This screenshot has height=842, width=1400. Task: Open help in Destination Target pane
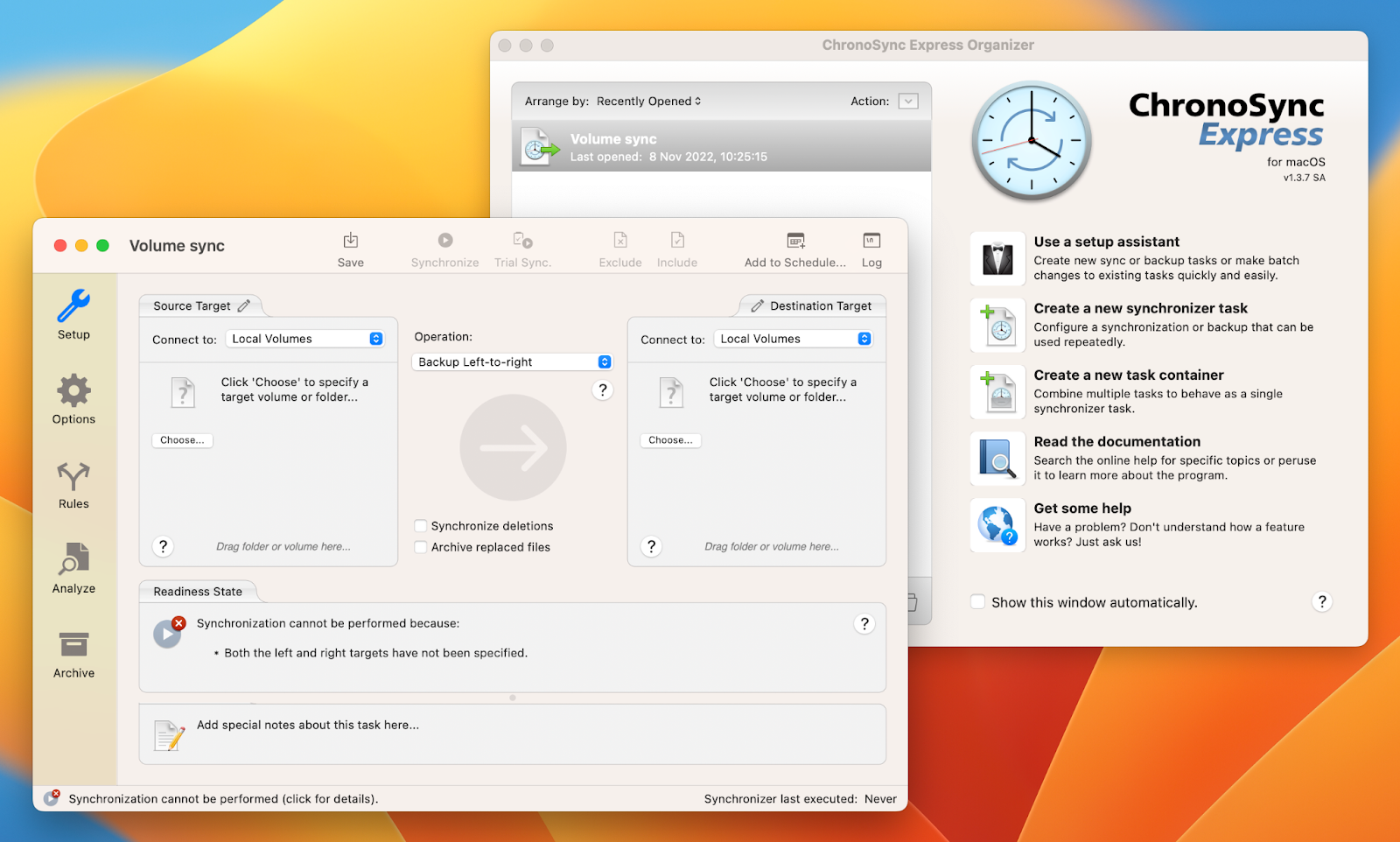pyautogui.click(x=651, y=546)
